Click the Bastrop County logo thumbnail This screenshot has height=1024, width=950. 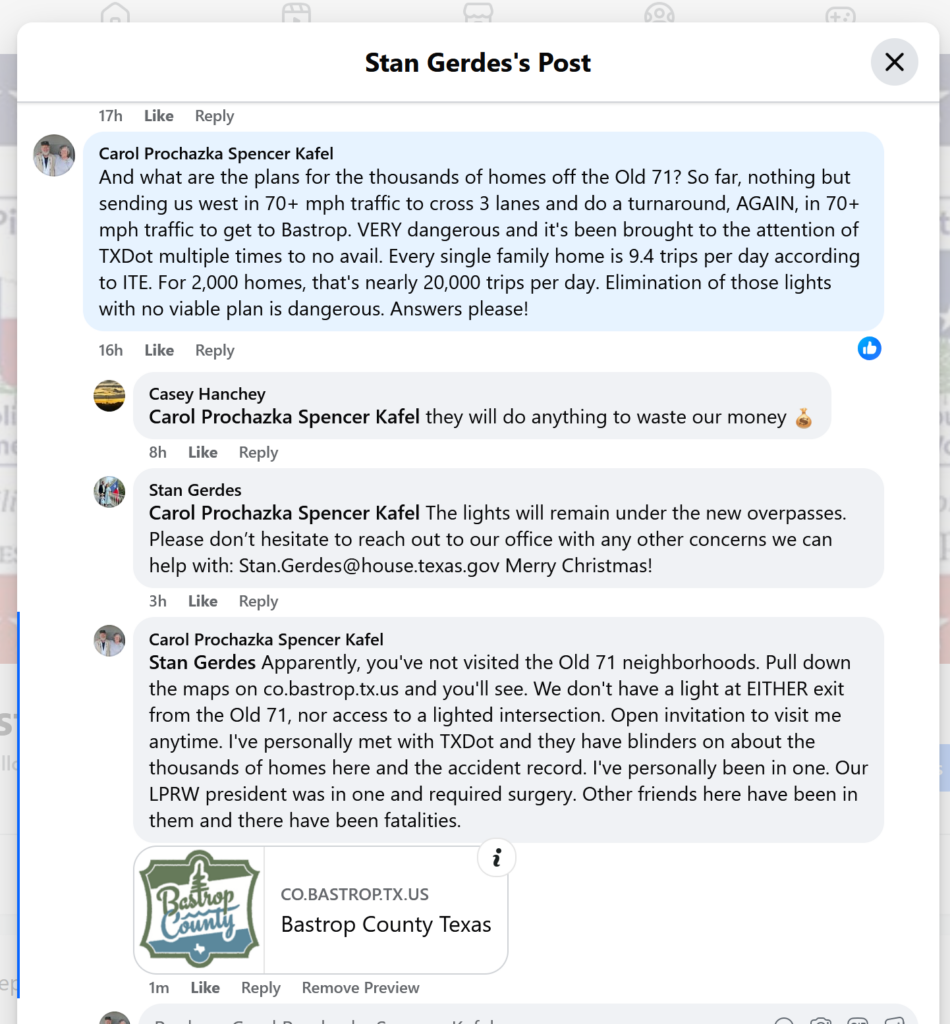tap(198, 908)
